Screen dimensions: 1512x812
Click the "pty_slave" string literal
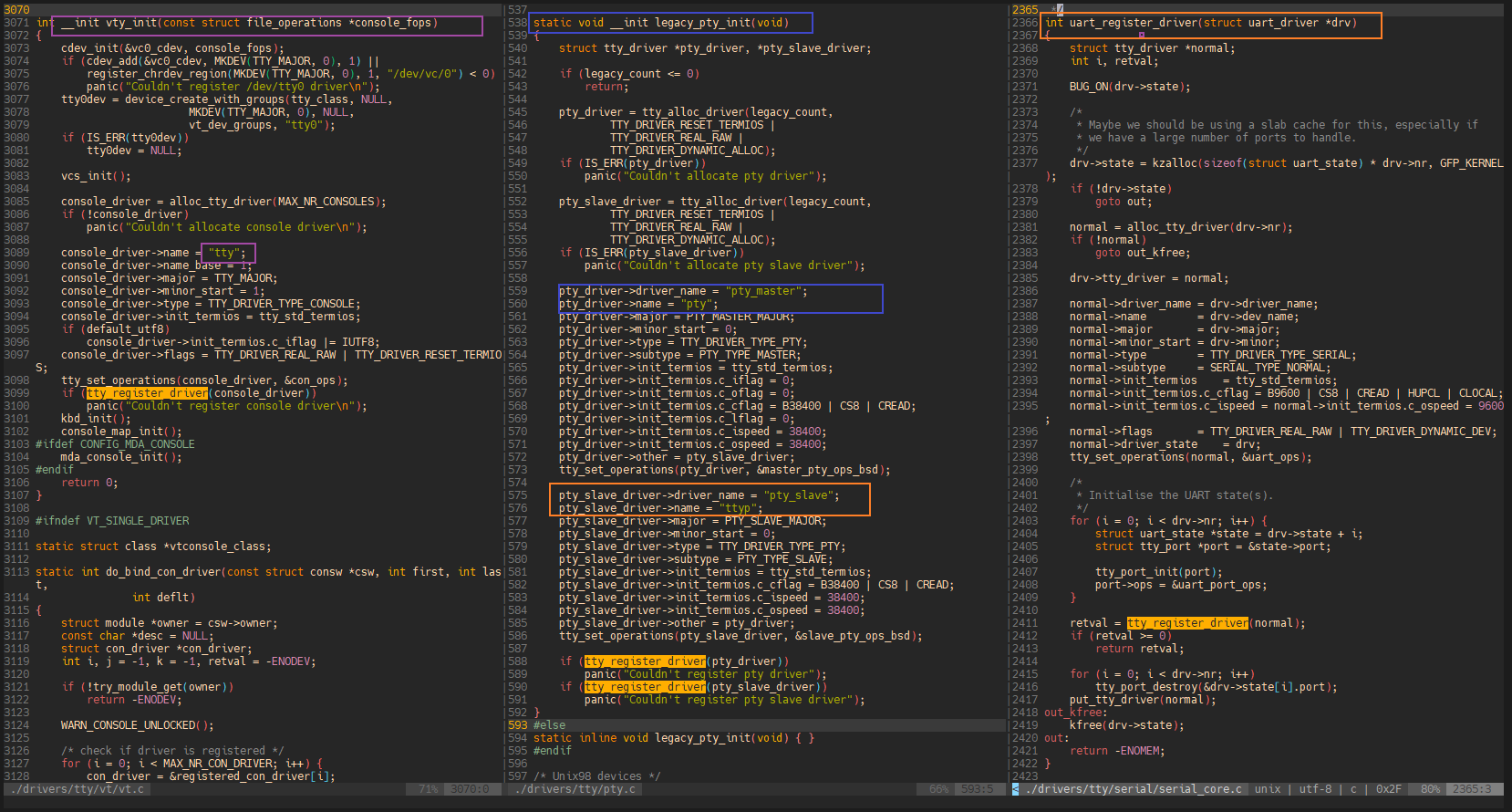point(799,495)
